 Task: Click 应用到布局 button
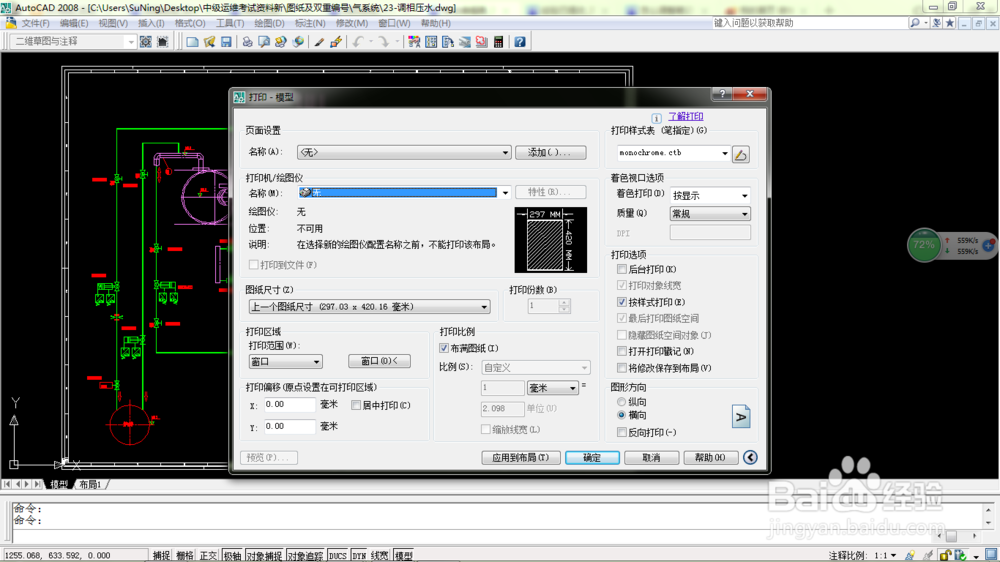(520, 457)
